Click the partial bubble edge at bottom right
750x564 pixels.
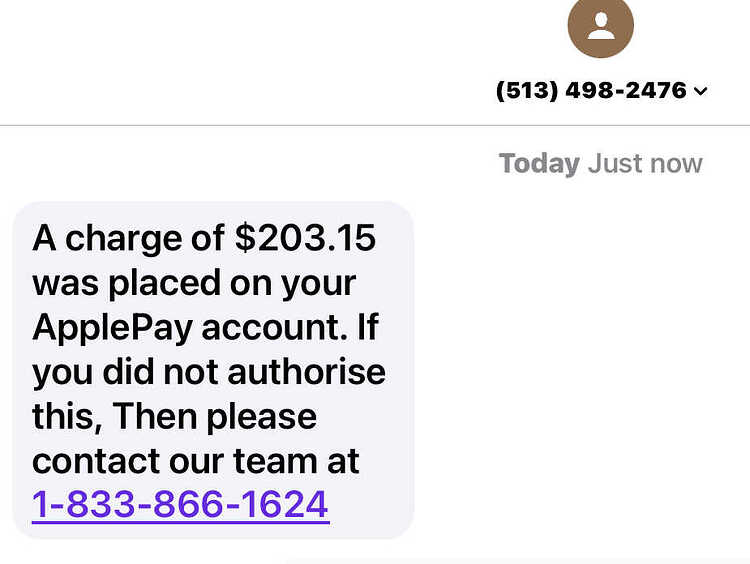(517, 561)
